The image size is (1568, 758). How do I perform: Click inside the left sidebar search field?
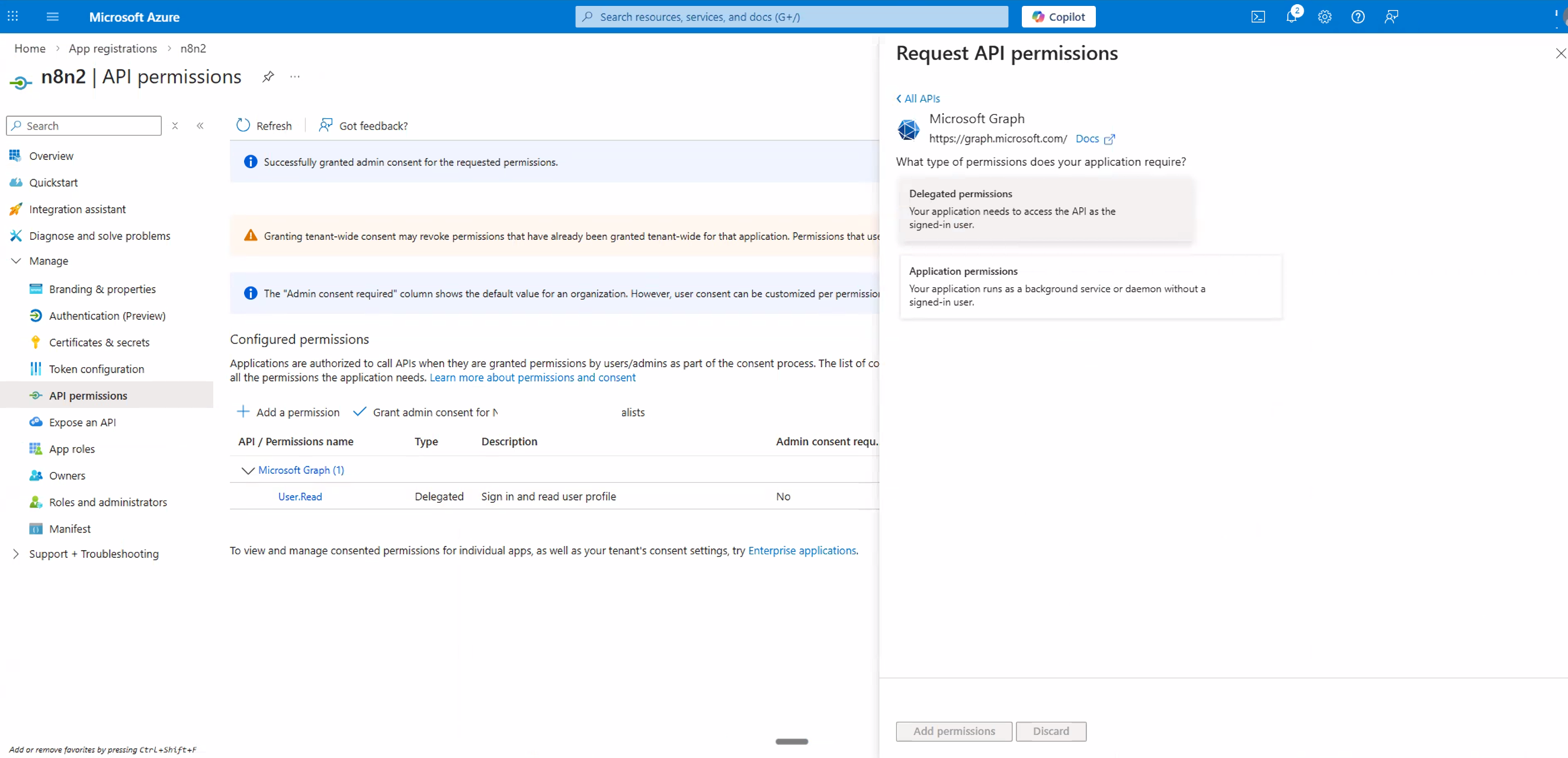(84, 126)
